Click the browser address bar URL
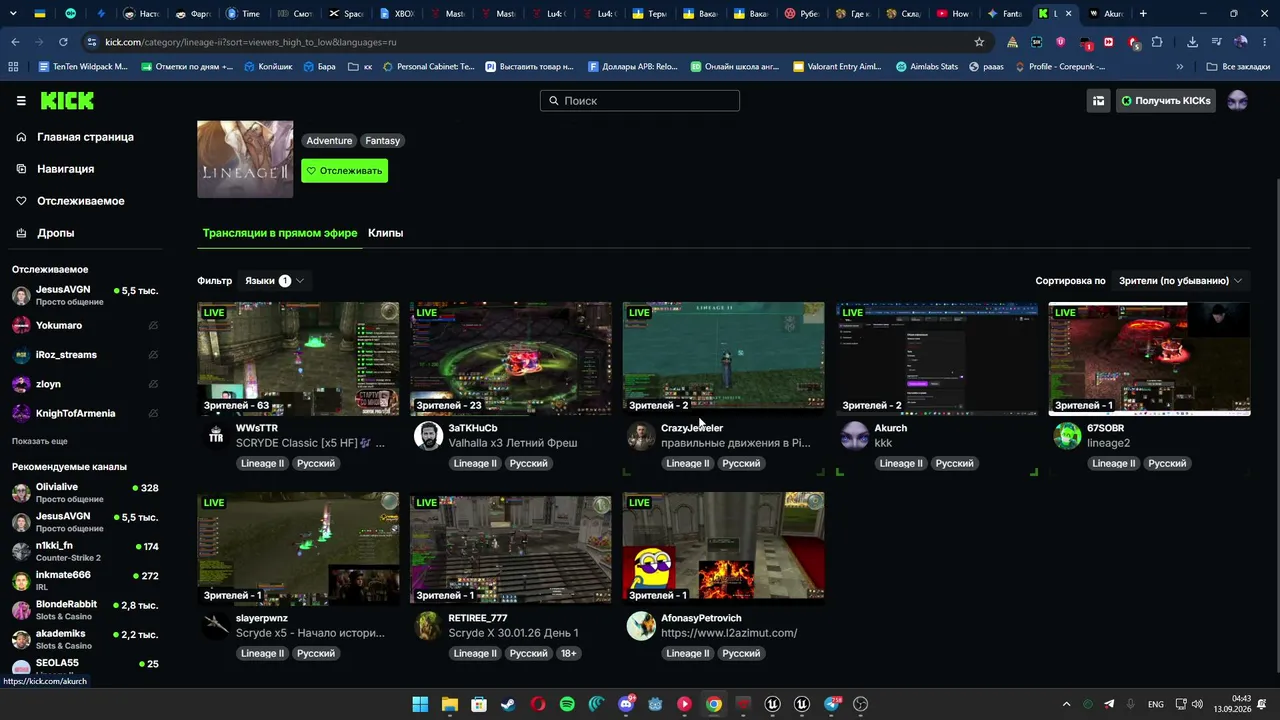The image size is (1280, 720). click(250, 42)
